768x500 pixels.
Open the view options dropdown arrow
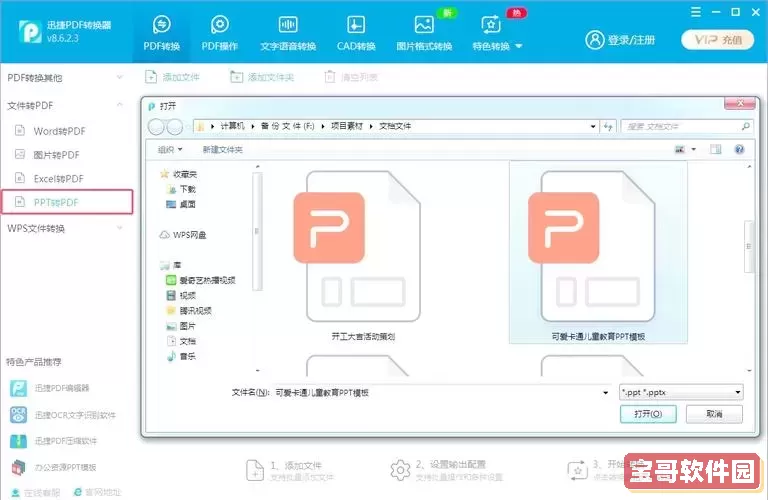[x=694, y=149]
